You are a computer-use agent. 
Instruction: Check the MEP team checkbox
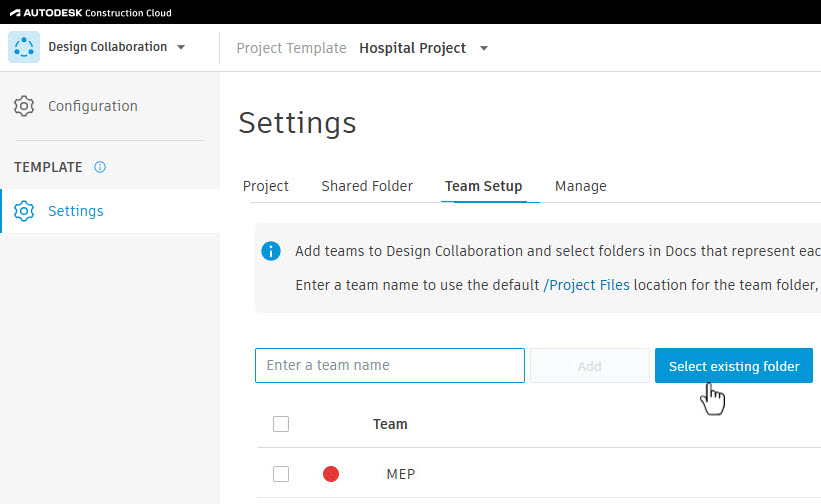coord(281,474)
